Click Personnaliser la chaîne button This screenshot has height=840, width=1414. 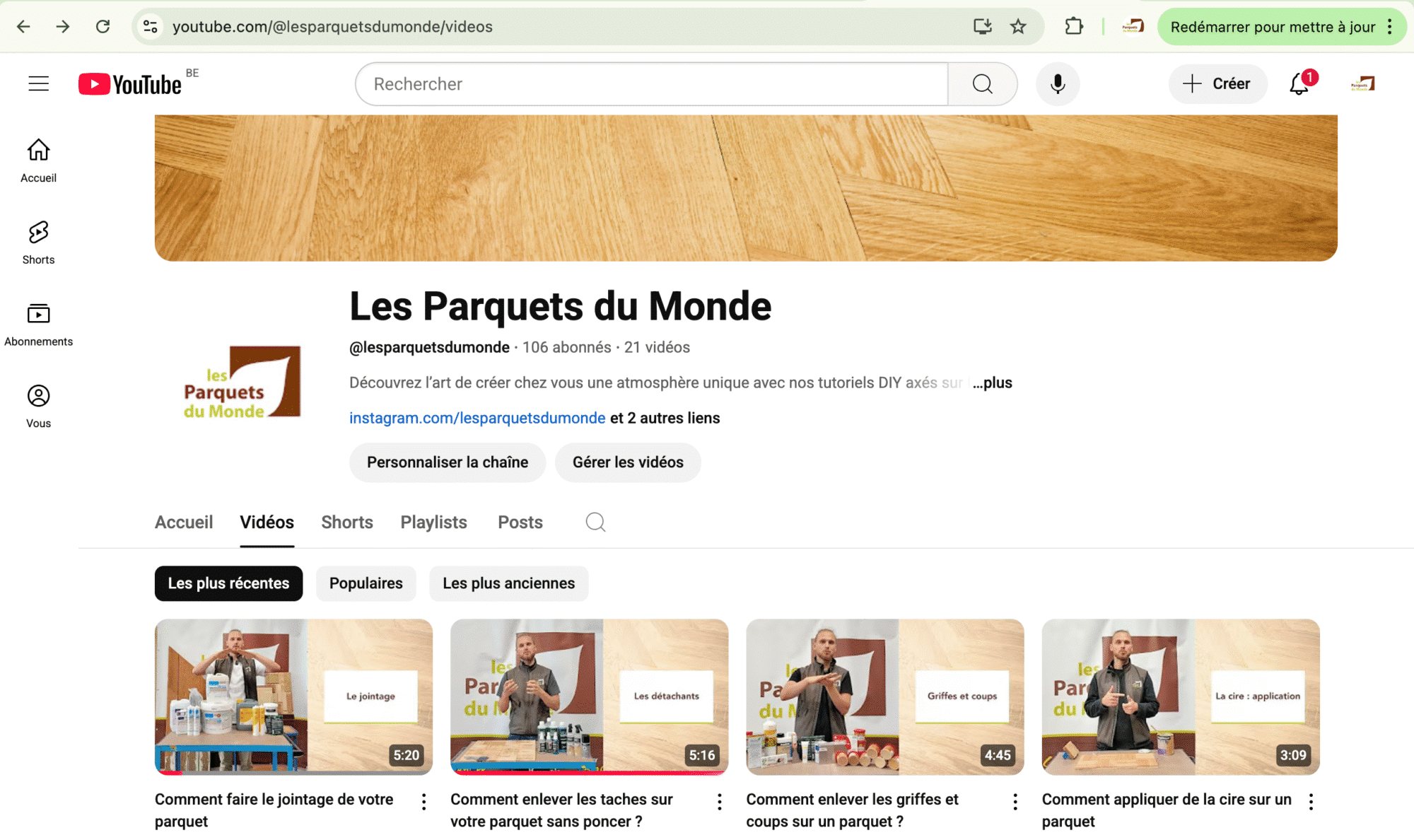click(447, 462)
